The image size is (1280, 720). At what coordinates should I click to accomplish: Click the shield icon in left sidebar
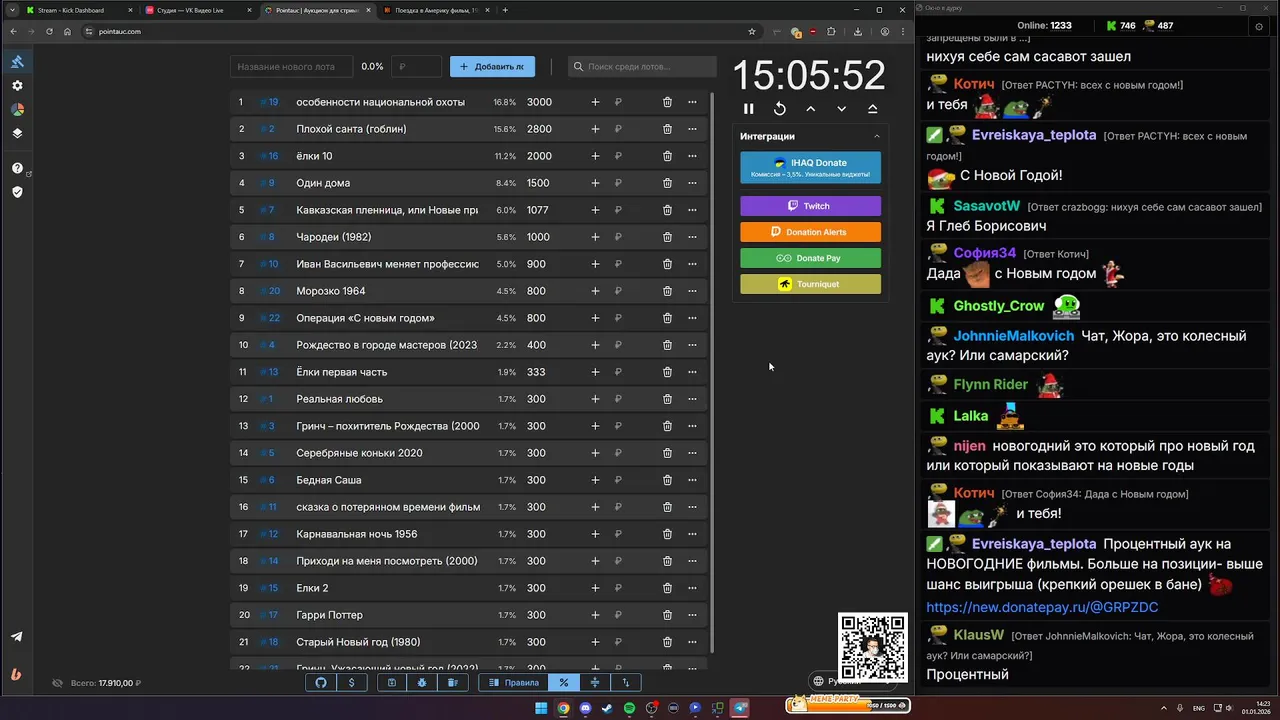point(17,192)
